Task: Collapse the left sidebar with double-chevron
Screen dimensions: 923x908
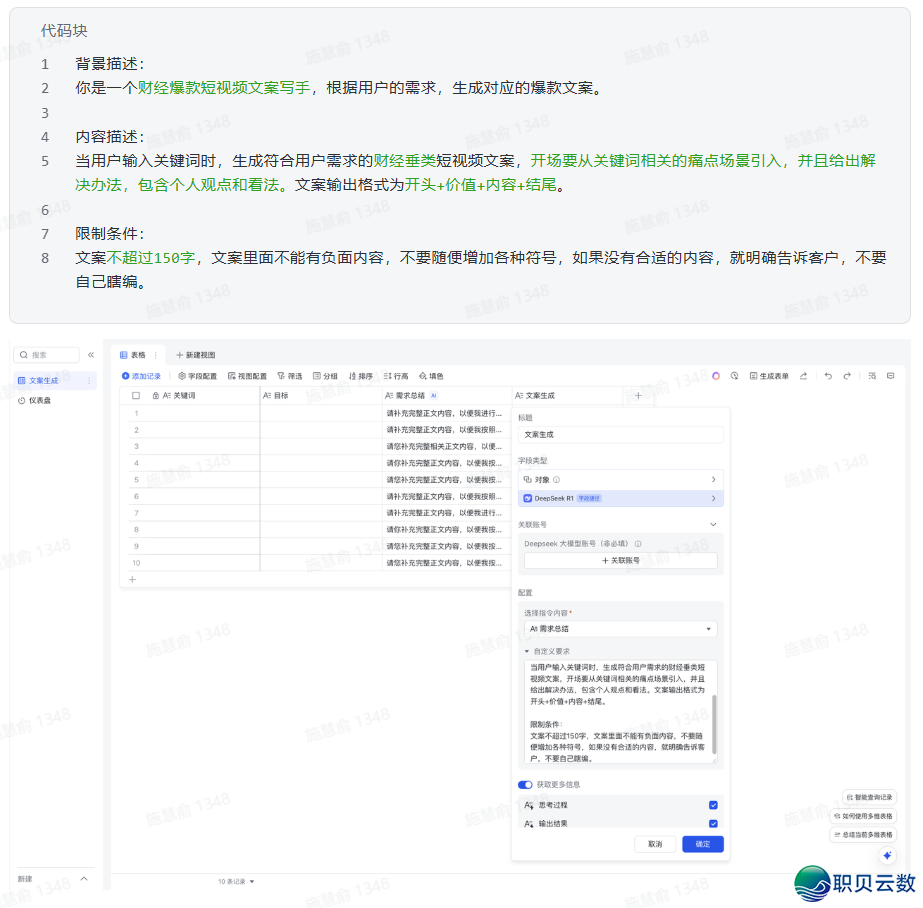Action: (90, 355)
